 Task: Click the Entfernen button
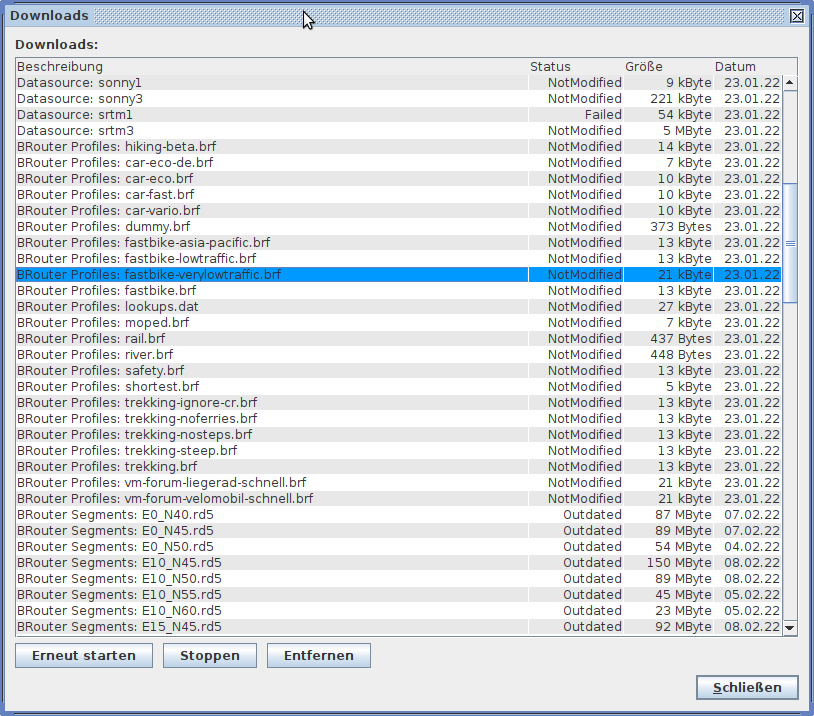[318, 656]
